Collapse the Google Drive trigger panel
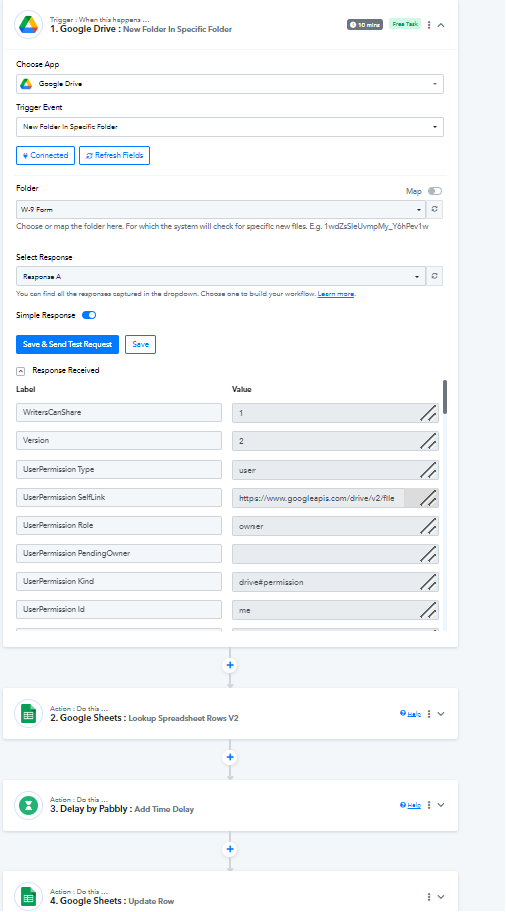506x912 pixels. [x=441, y=25]
